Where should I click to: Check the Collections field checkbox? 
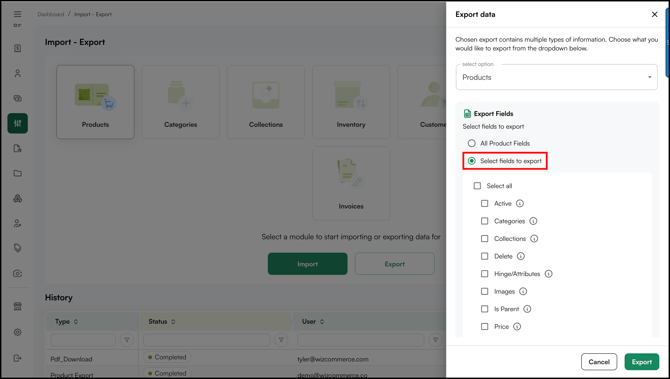[485, 238]
